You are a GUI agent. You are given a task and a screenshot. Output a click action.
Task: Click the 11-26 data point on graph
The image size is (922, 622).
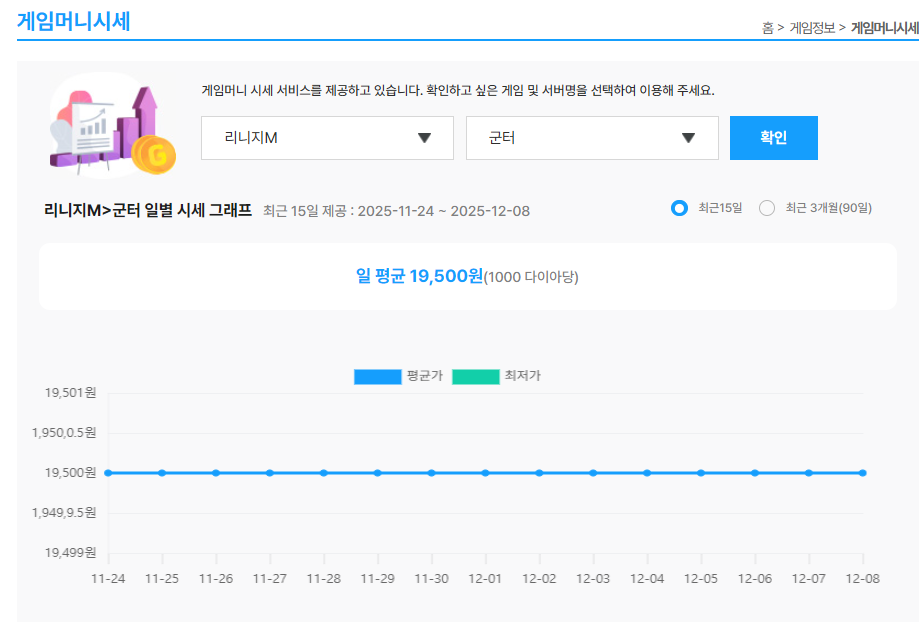[x=216, y=473]
